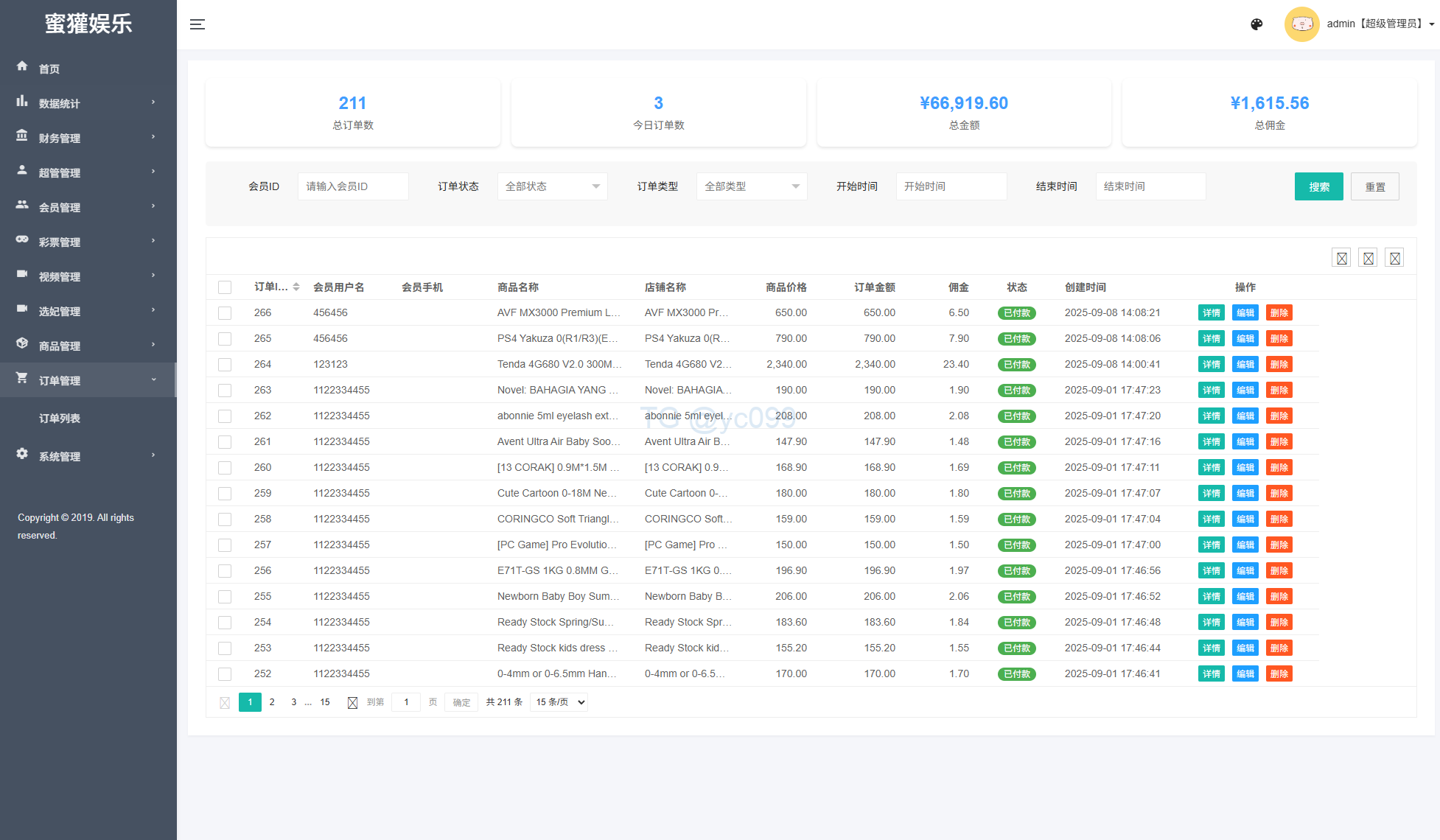Change the 15 rows per page selector

click(559, 702)
